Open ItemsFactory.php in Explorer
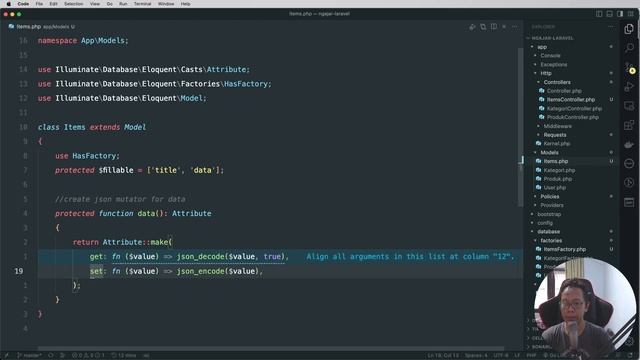The image size is (640, 360). 564,249
